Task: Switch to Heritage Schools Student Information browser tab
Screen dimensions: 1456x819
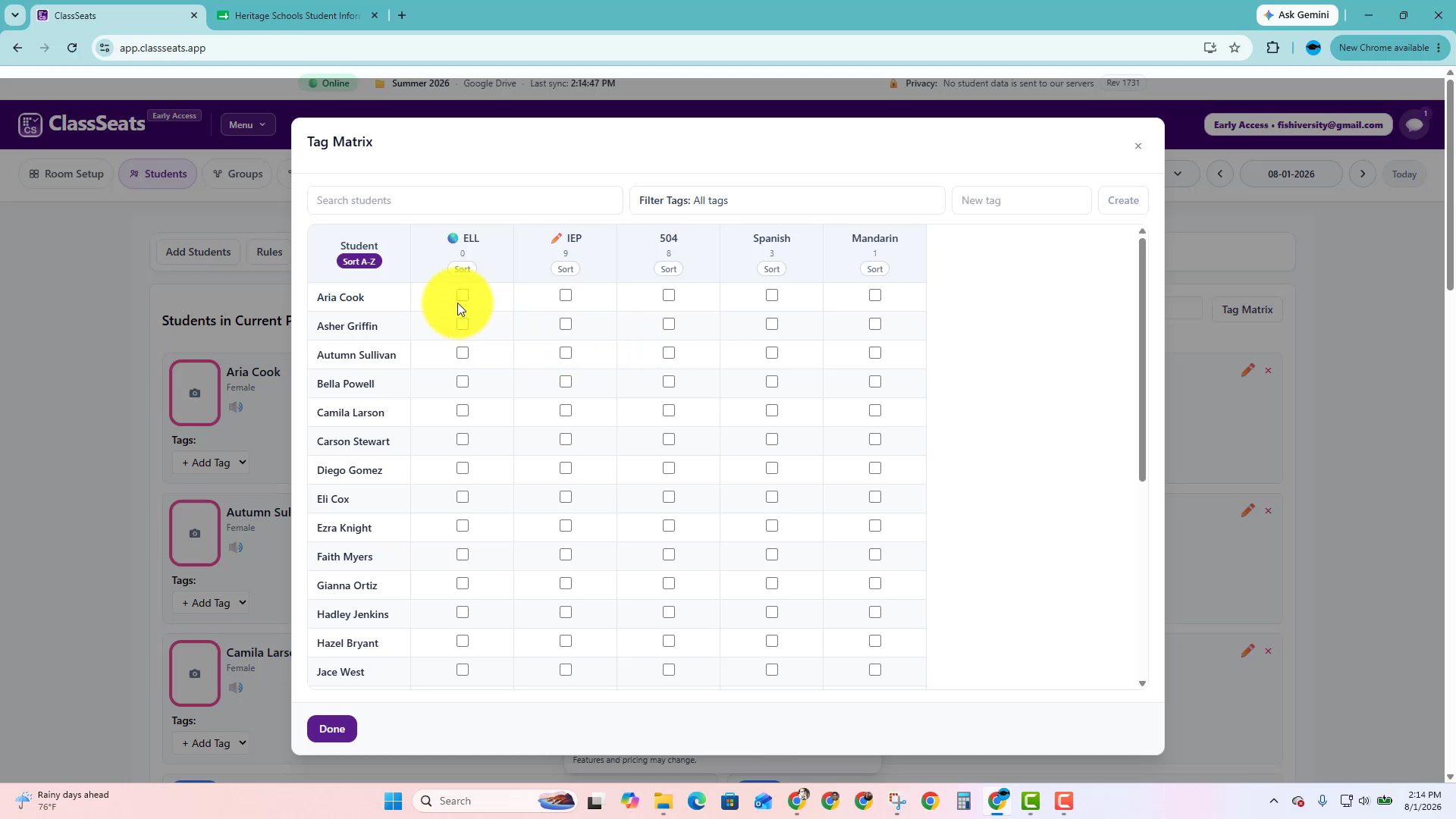Action: click(296, 15)
